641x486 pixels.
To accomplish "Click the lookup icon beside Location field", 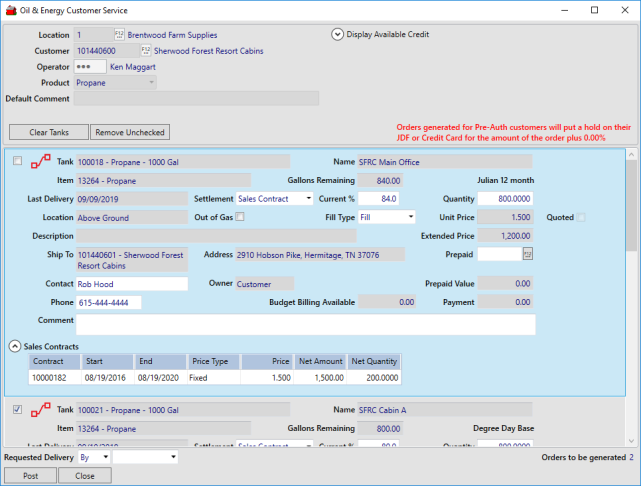I will [x=119, y=35].
